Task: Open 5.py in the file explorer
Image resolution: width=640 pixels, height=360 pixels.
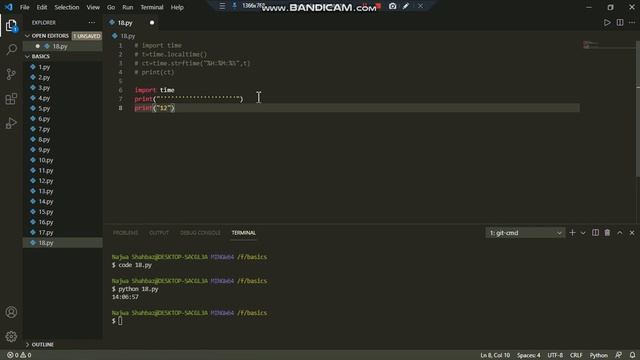Action: (x=44, y=109)
